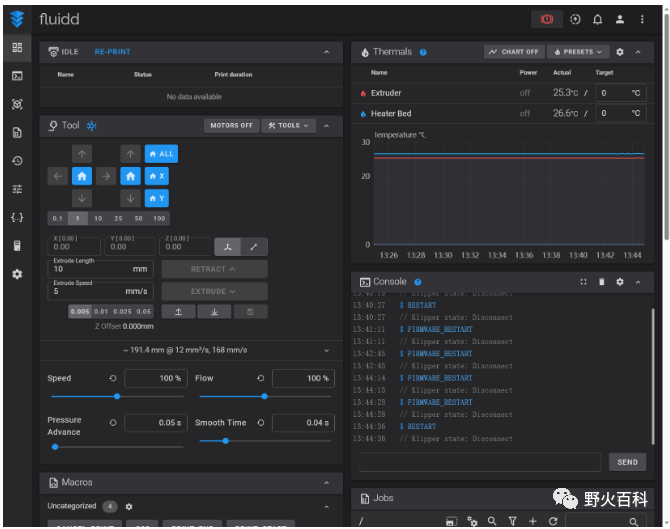Click the red emergency stop icon
The height and width of the screenshot is (529, 670).
(547, 19)
